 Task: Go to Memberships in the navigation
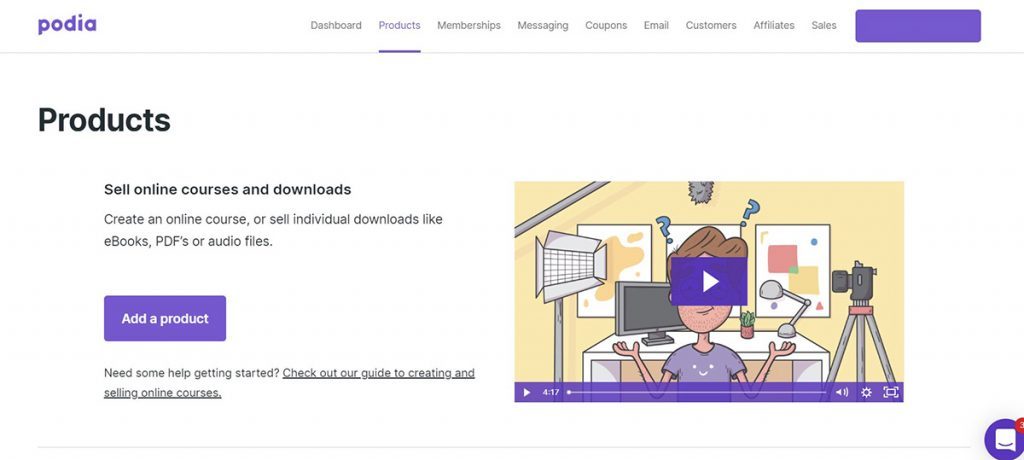point(469,26)
